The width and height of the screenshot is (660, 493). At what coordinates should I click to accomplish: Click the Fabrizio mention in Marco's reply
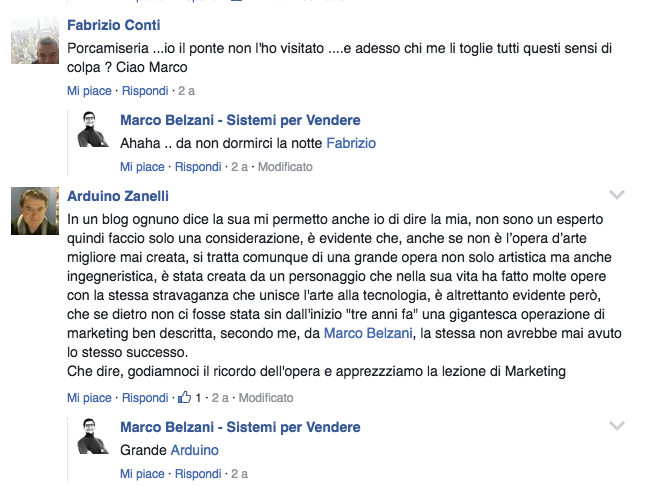(351, 143)
